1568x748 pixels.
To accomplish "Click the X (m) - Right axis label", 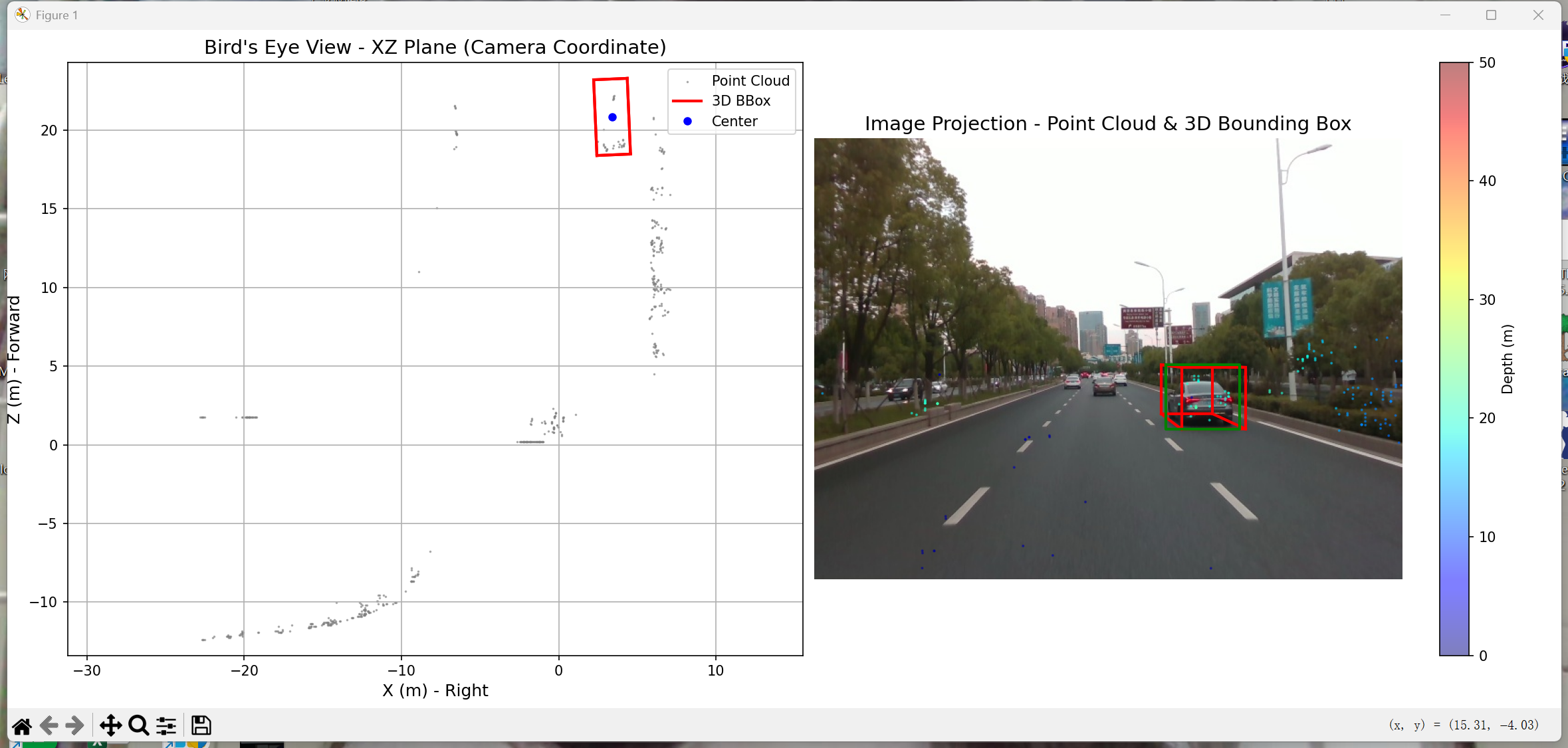I will pyautogui.click(x=435, y=690).
